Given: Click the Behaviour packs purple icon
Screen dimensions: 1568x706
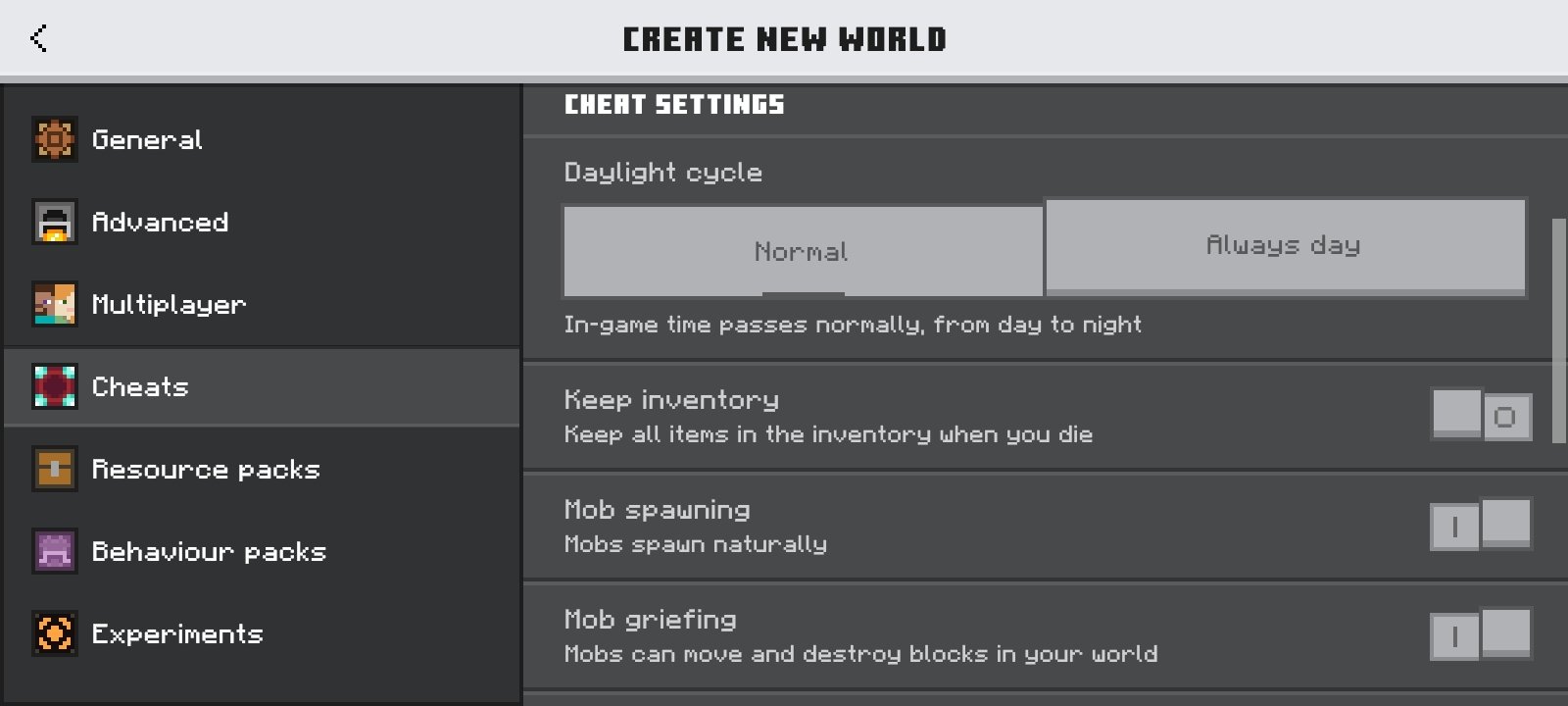Looking at the screenshot, I should tap(55, 552).
